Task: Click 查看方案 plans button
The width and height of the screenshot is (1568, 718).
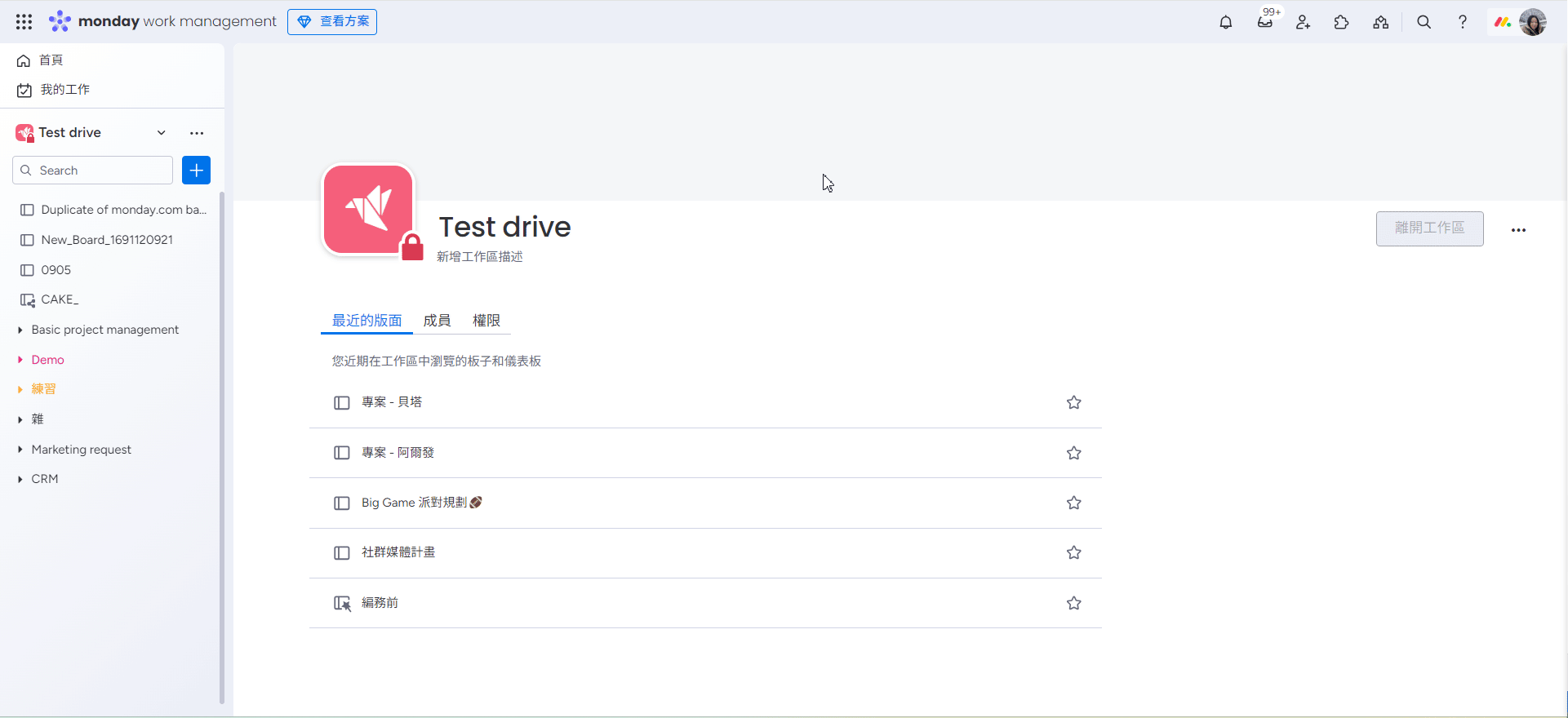Action: coord(332,21)
